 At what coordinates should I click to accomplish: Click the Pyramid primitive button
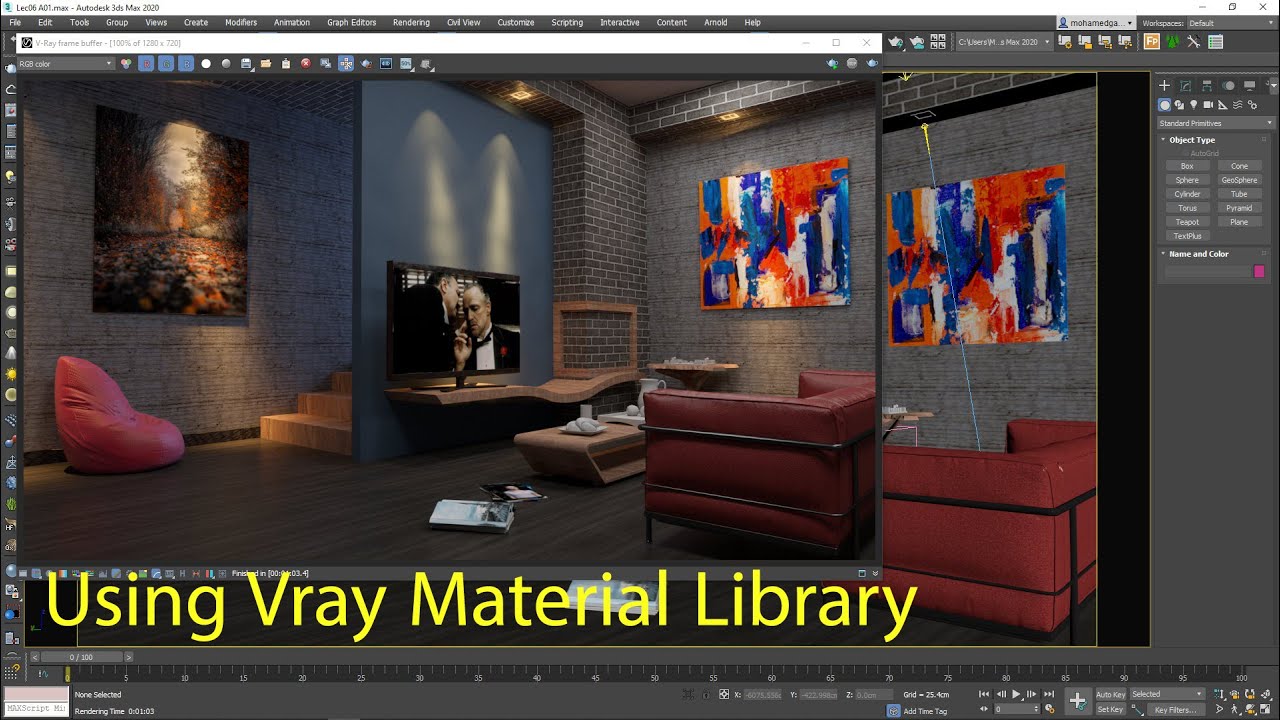pyautogui.click(x=1239, y=208)
